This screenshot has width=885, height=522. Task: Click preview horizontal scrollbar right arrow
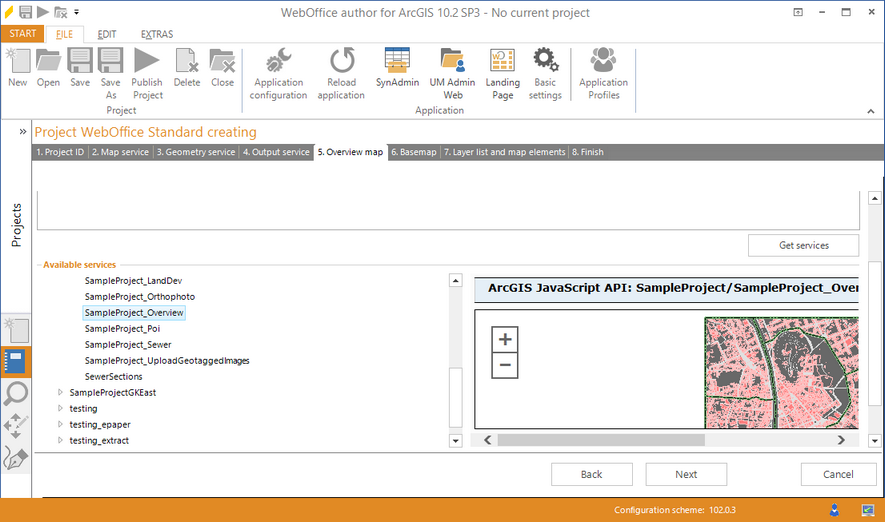(841, 440)
